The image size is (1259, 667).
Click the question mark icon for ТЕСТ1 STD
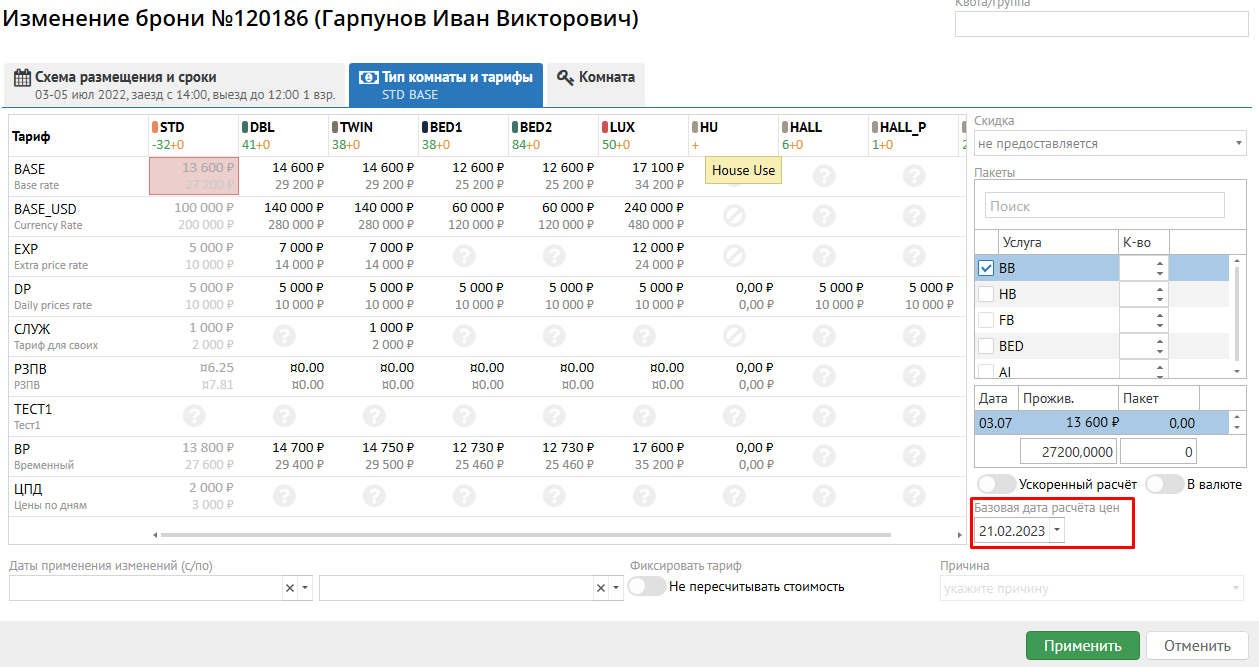coord(194,415)
